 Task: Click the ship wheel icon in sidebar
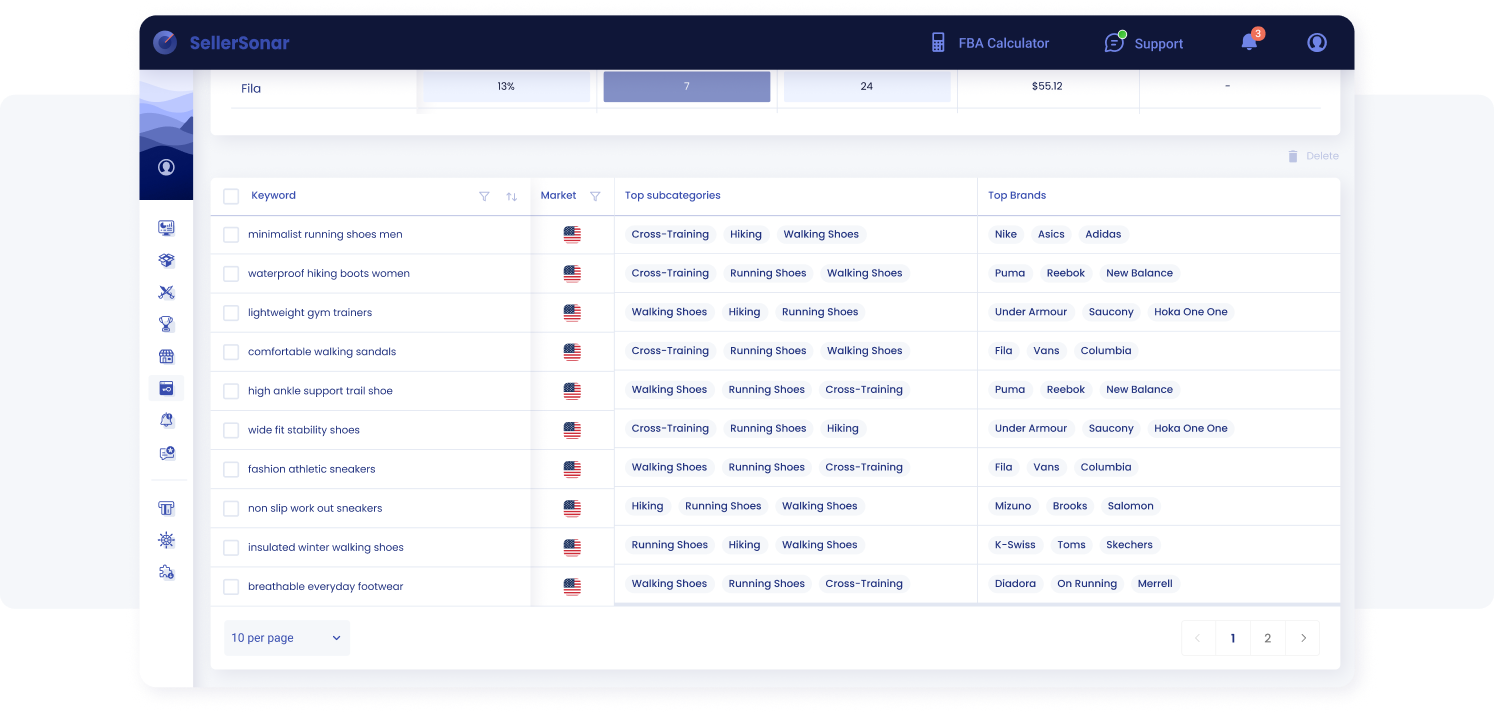166,540
